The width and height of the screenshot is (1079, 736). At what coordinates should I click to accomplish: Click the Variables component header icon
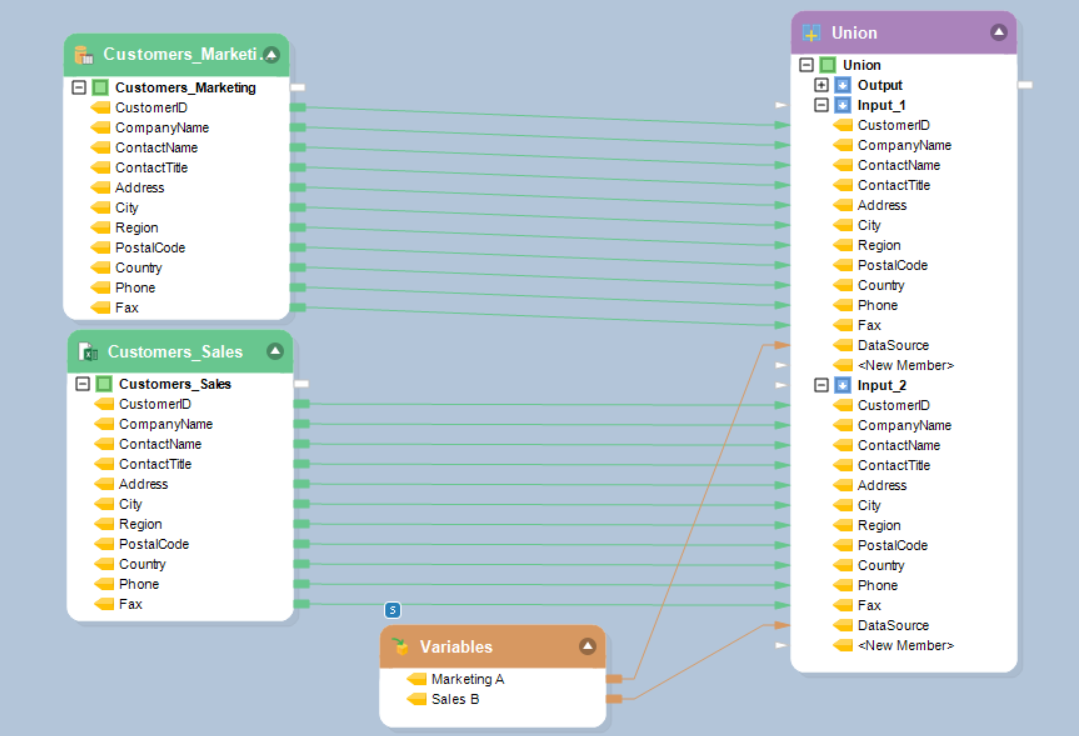tap(400, 647)
